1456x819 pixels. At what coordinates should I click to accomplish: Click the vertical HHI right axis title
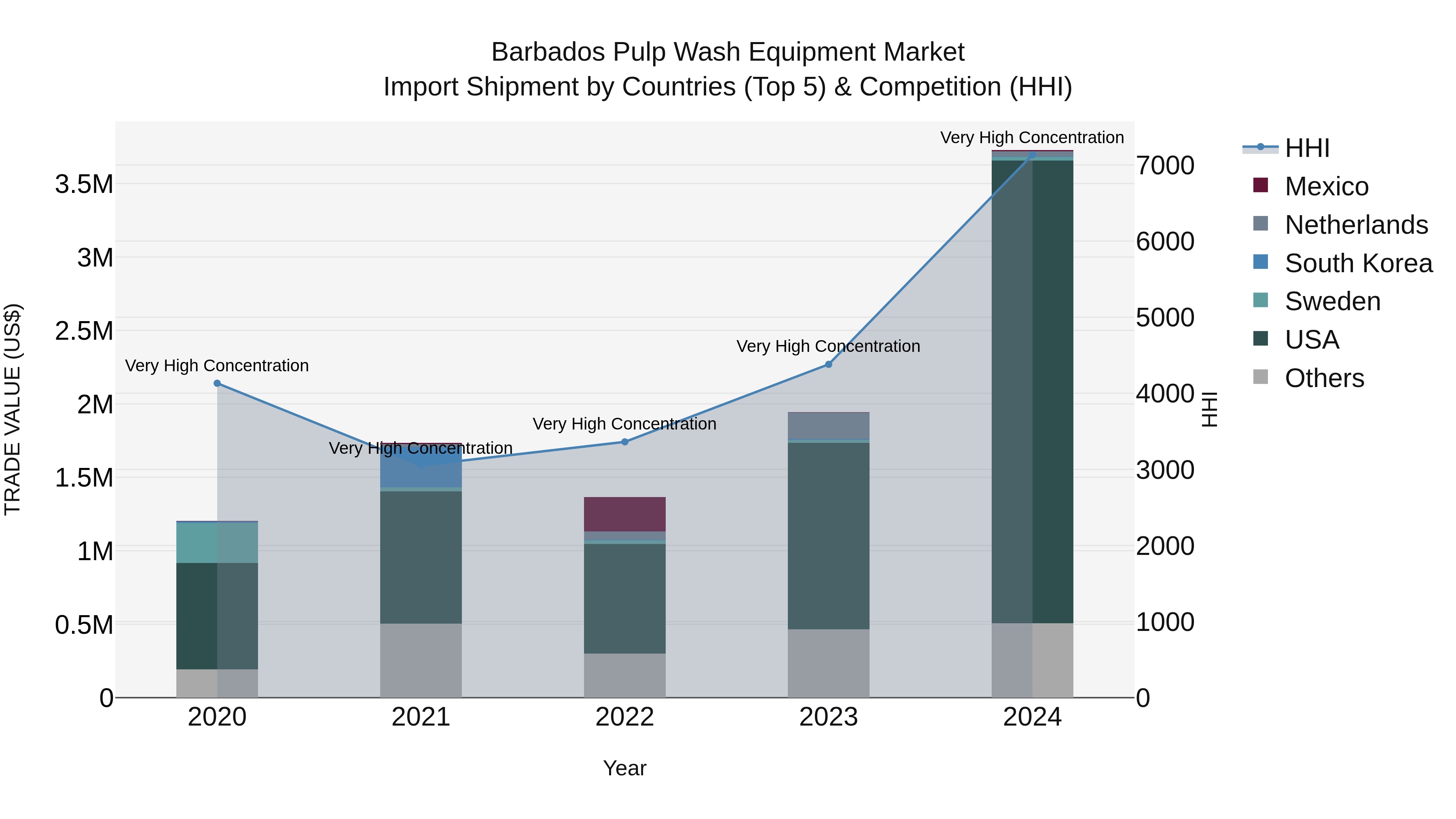(1209, 409)
